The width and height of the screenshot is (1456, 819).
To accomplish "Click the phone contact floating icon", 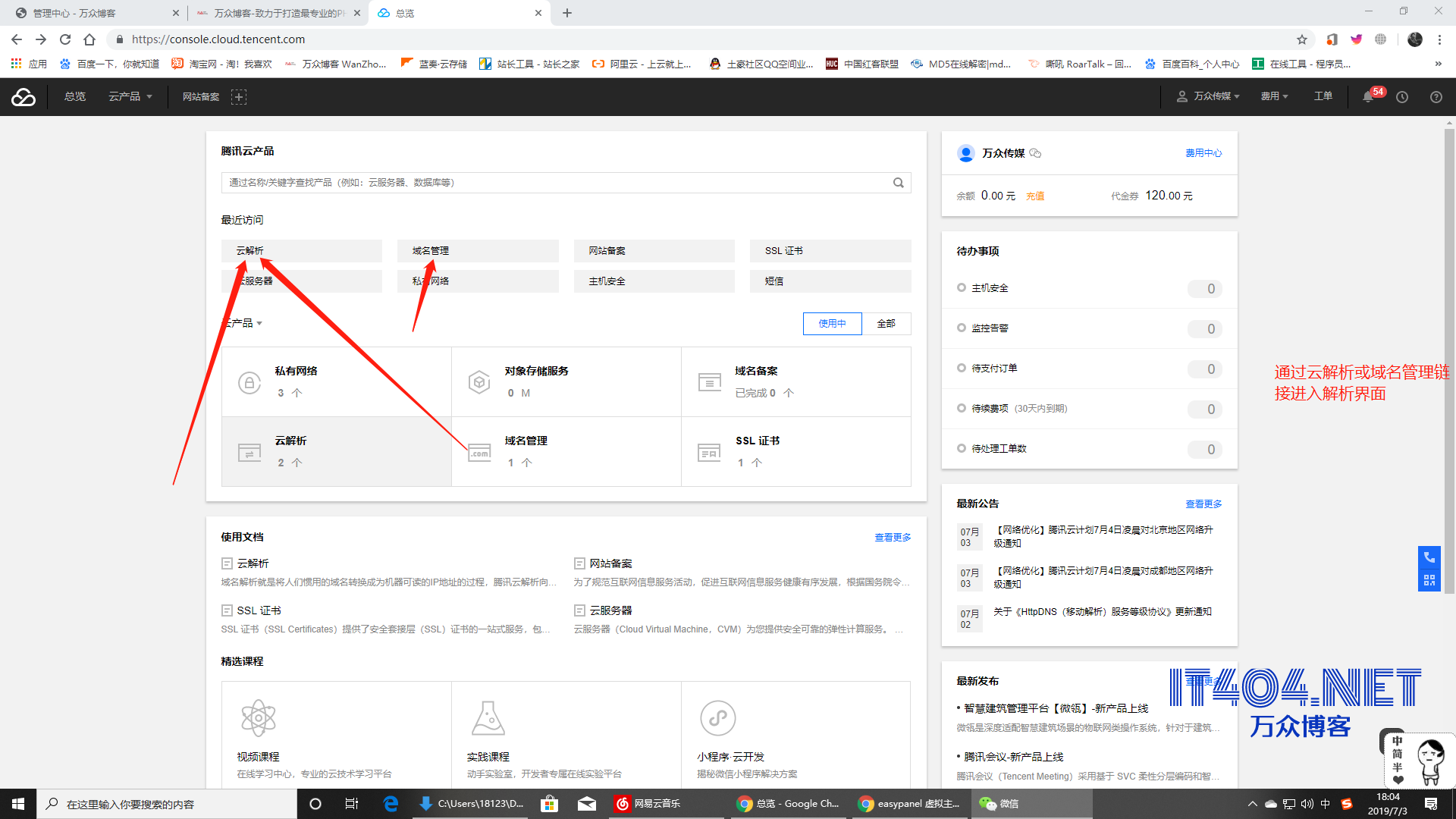I will click(x=1429, y=557).
